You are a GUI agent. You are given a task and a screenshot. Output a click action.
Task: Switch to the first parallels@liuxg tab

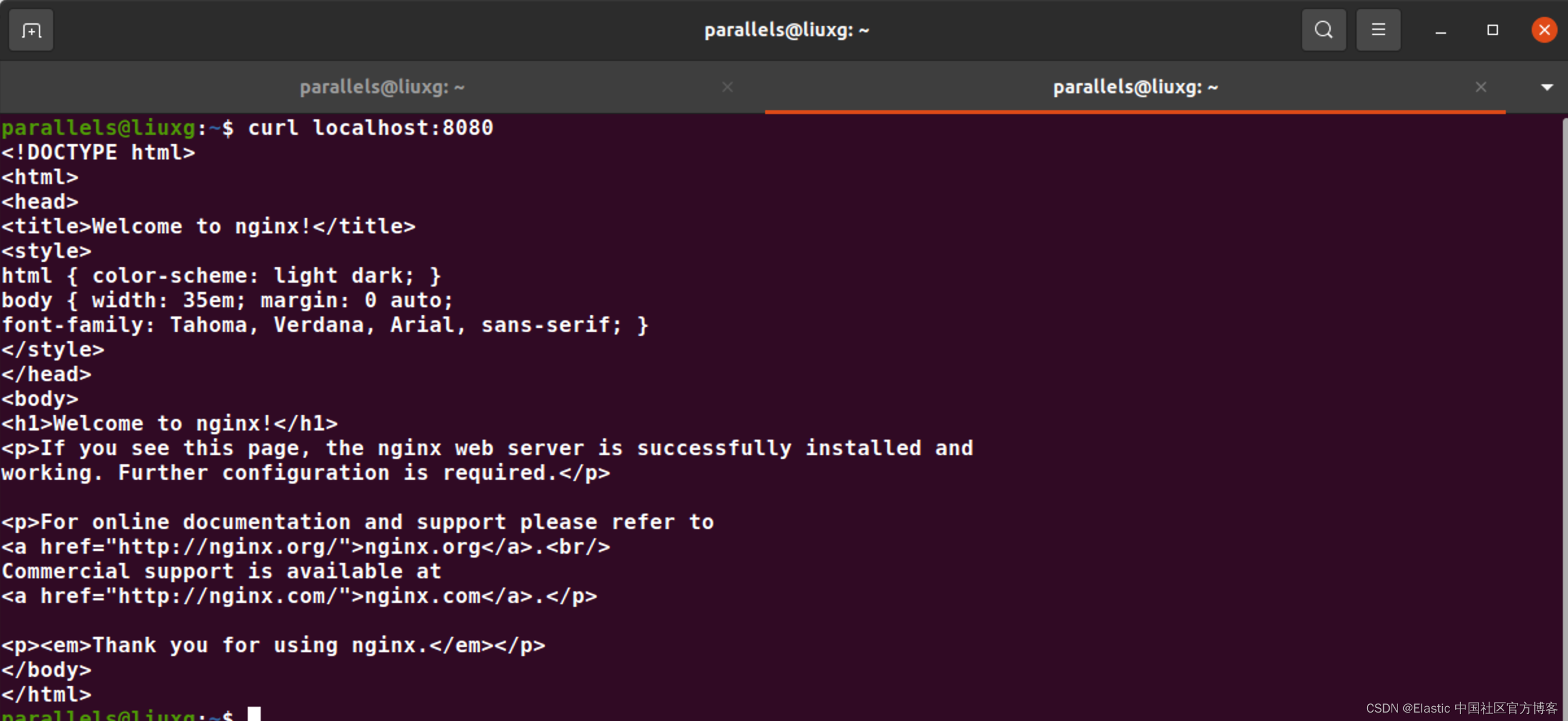[x=383, y=87]
